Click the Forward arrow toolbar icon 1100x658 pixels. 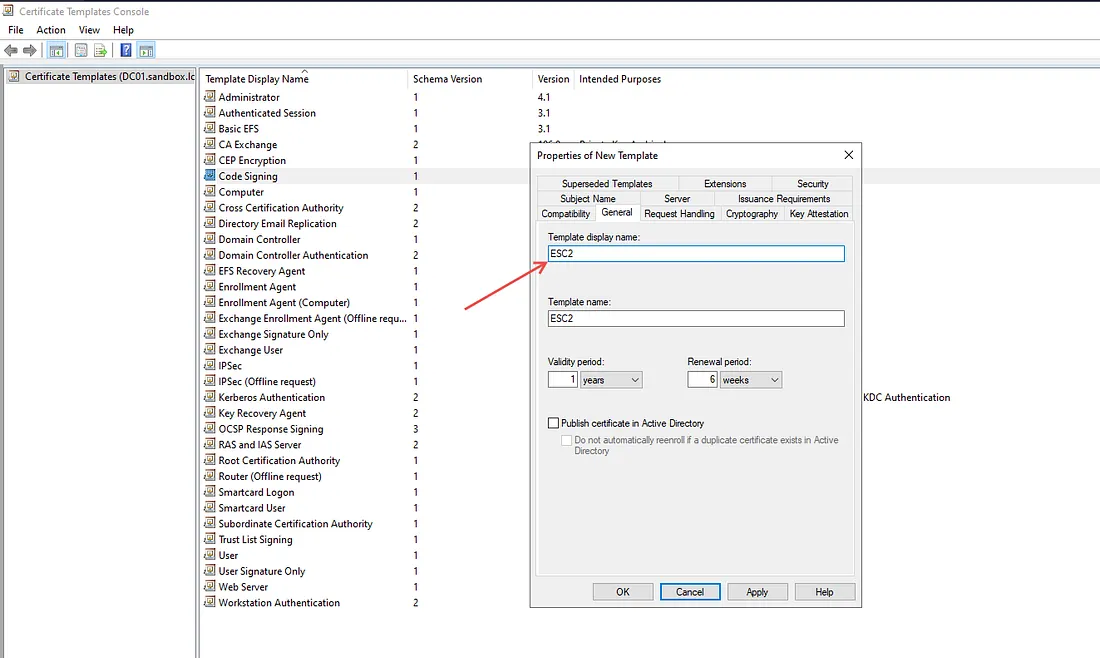pos(29,50)
